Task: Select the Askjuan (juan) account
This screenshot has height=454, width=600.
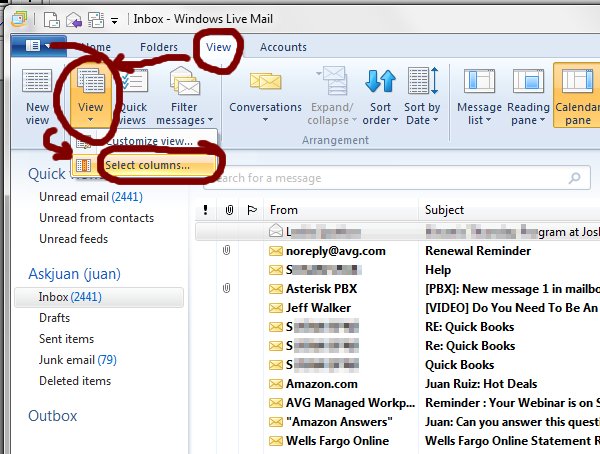Action: tap(74, 274)
